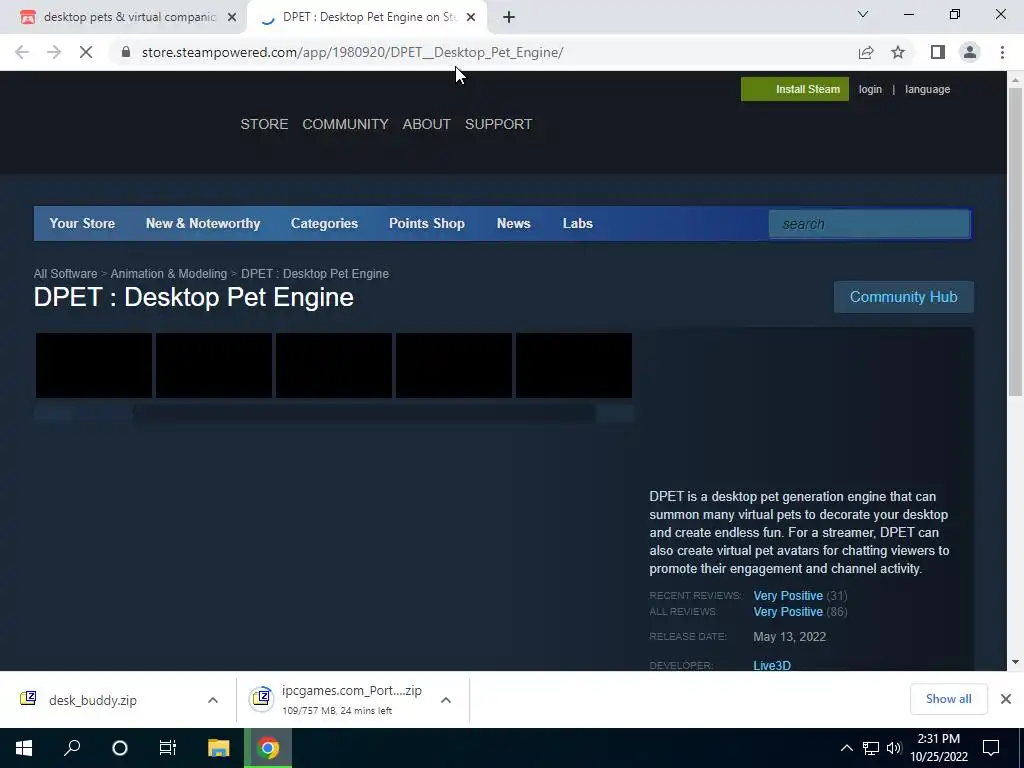This screenshot has width=1024, height=768.
Task: Select the fifth screenshot thumbnail
Action: (x=574, y=365)
